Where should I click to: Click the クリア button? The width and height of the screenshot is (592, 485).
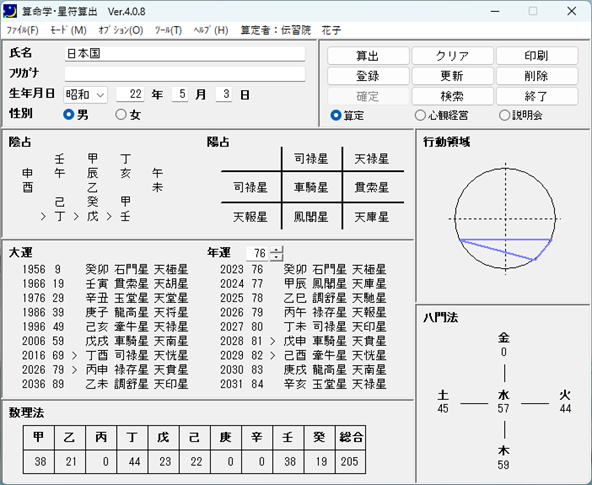452,56
